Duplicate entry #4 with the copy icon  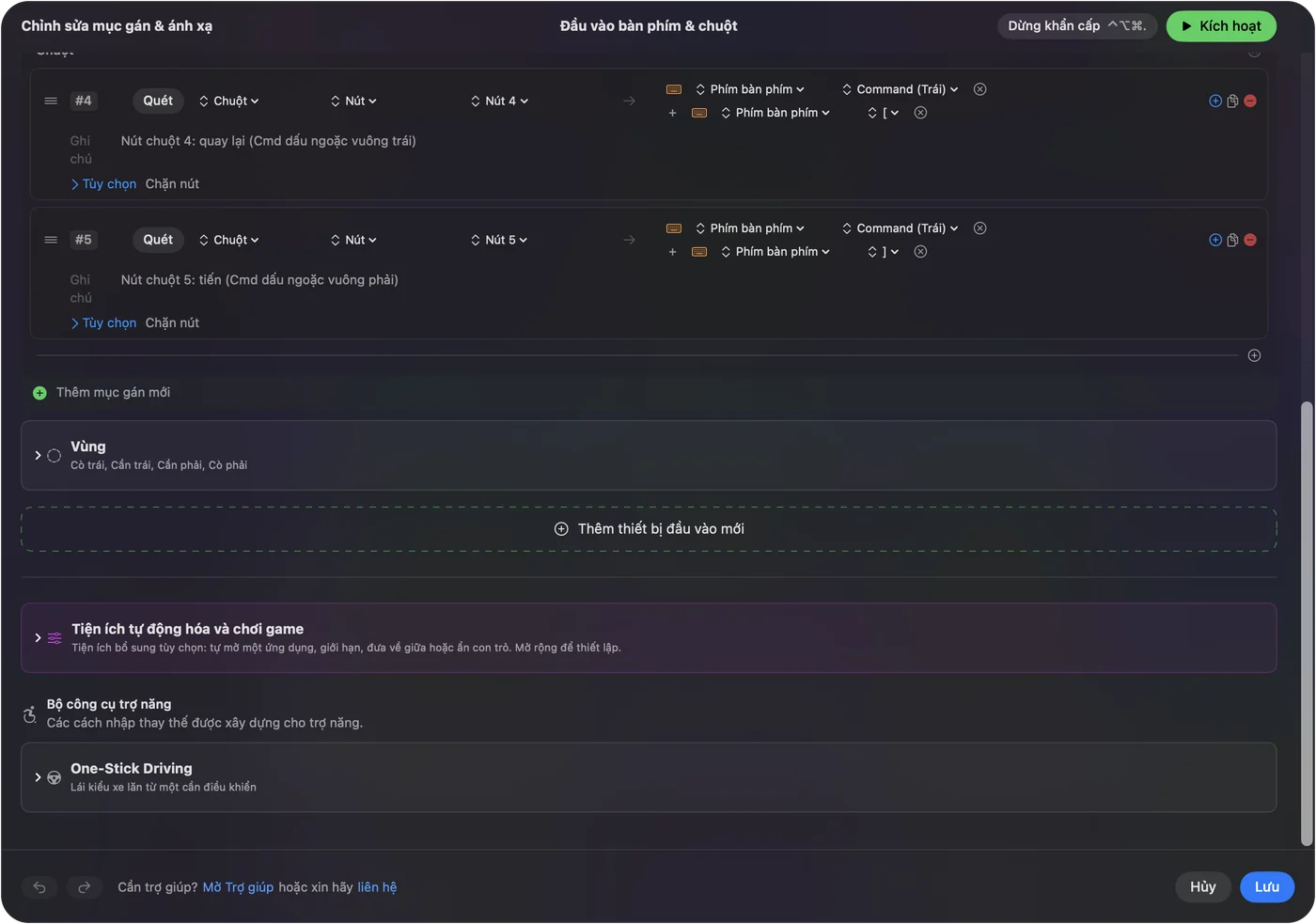click(x=1232, y=101)
